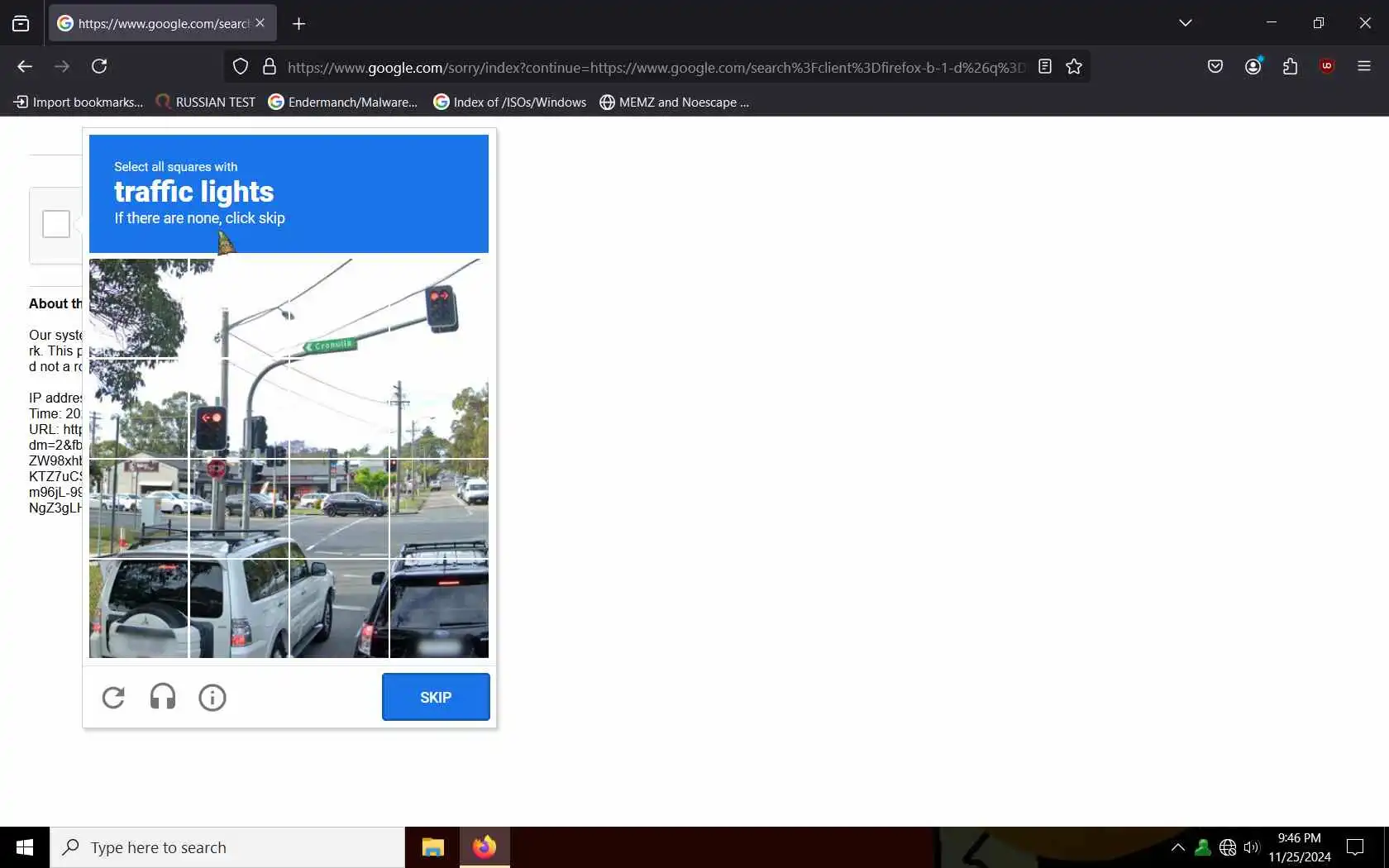Viewport: 1389px width, 868px height.
Task: Click the SKIP button
Action: click(x=436, y=697)
